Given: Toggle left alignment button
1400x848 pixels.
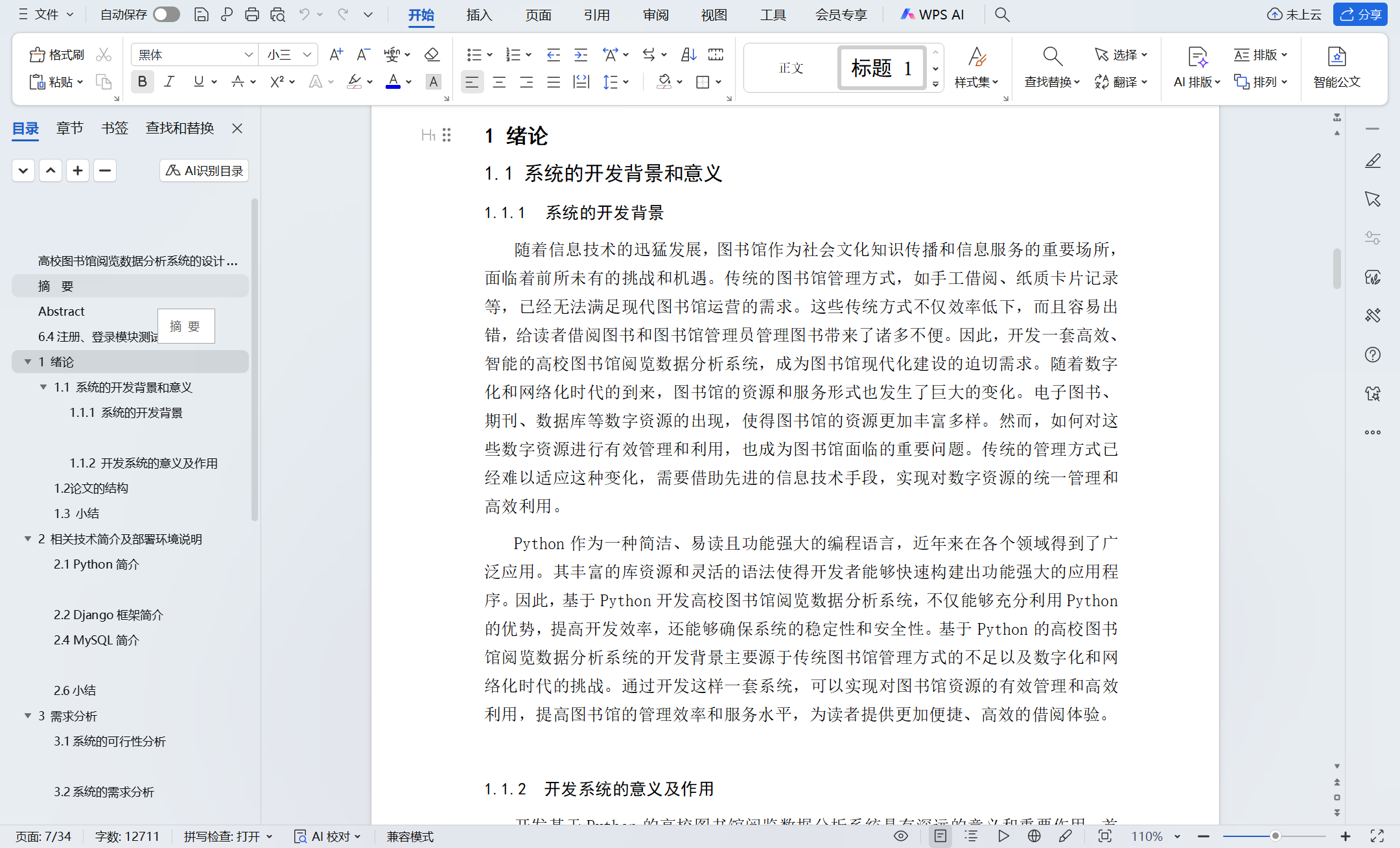Looking at the screenshot, I should pyautogui.click(x=472, y=82).
